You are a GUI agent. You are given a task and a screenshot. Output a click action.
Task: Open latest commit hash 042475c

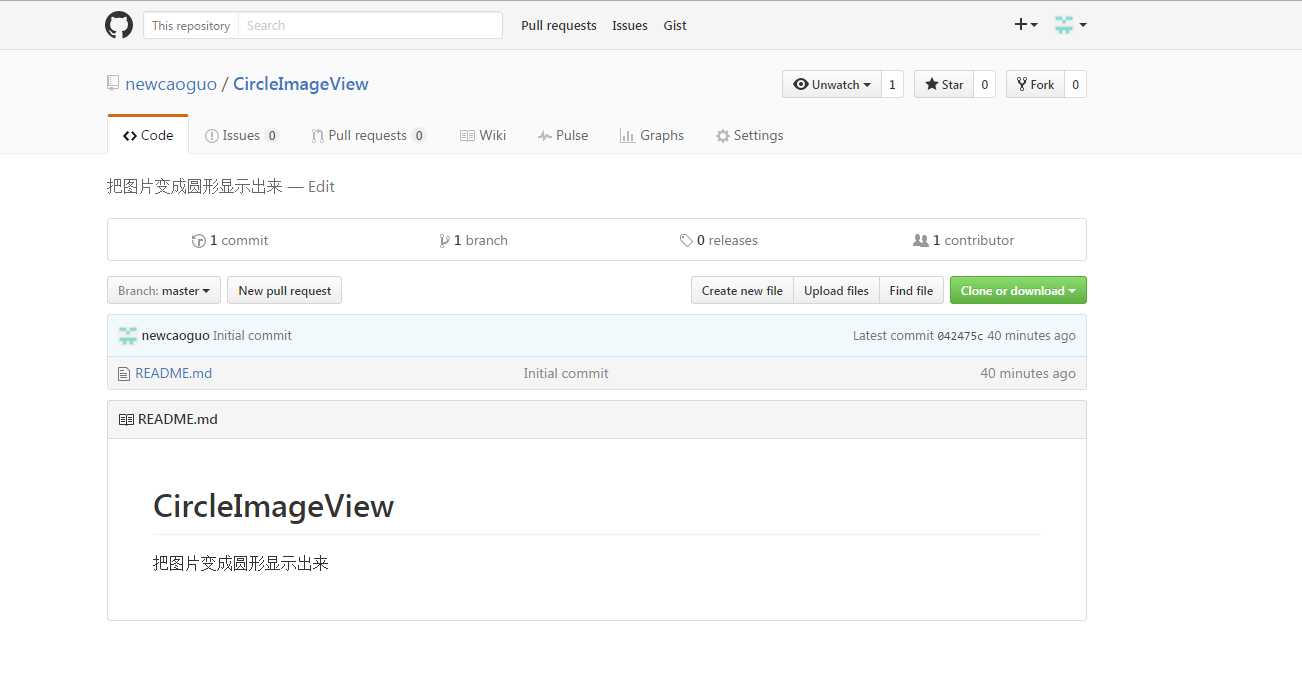(960, 336)
